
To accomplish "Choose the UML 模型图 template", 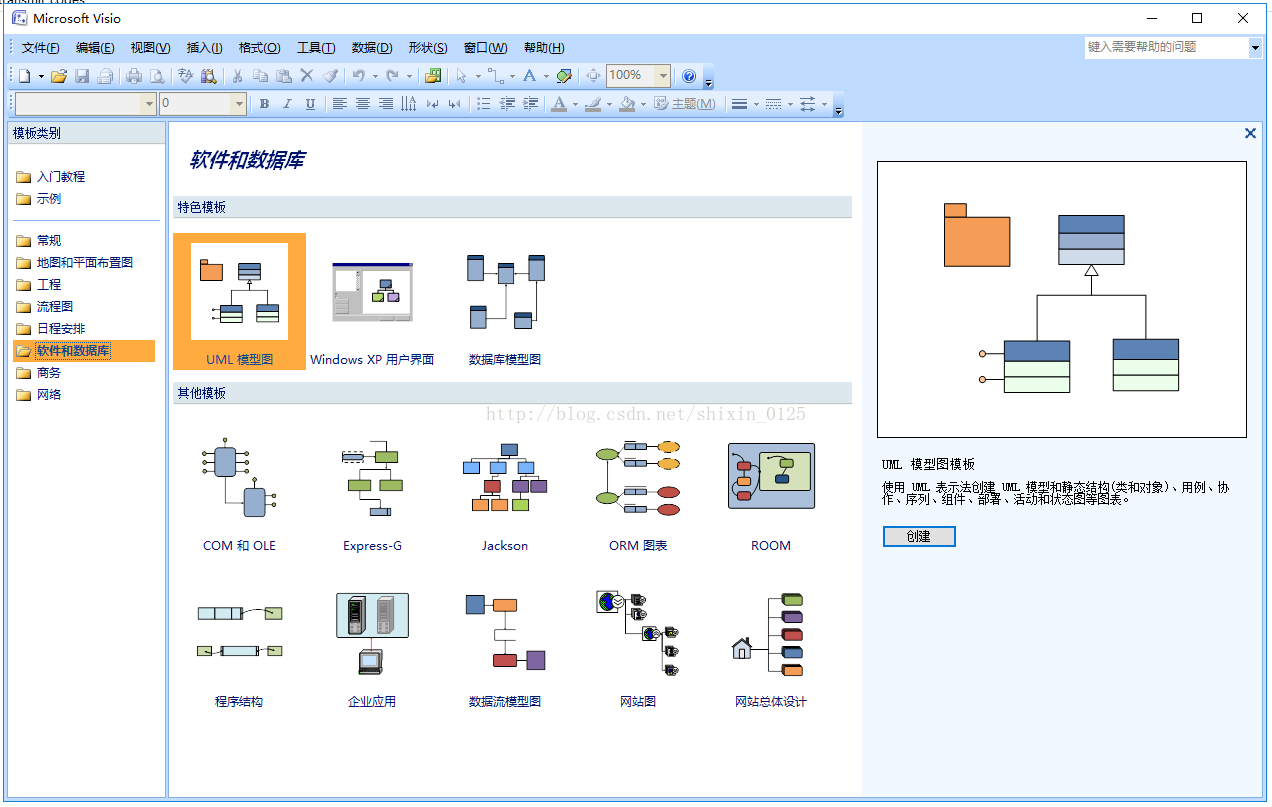I will pos(240,302).
